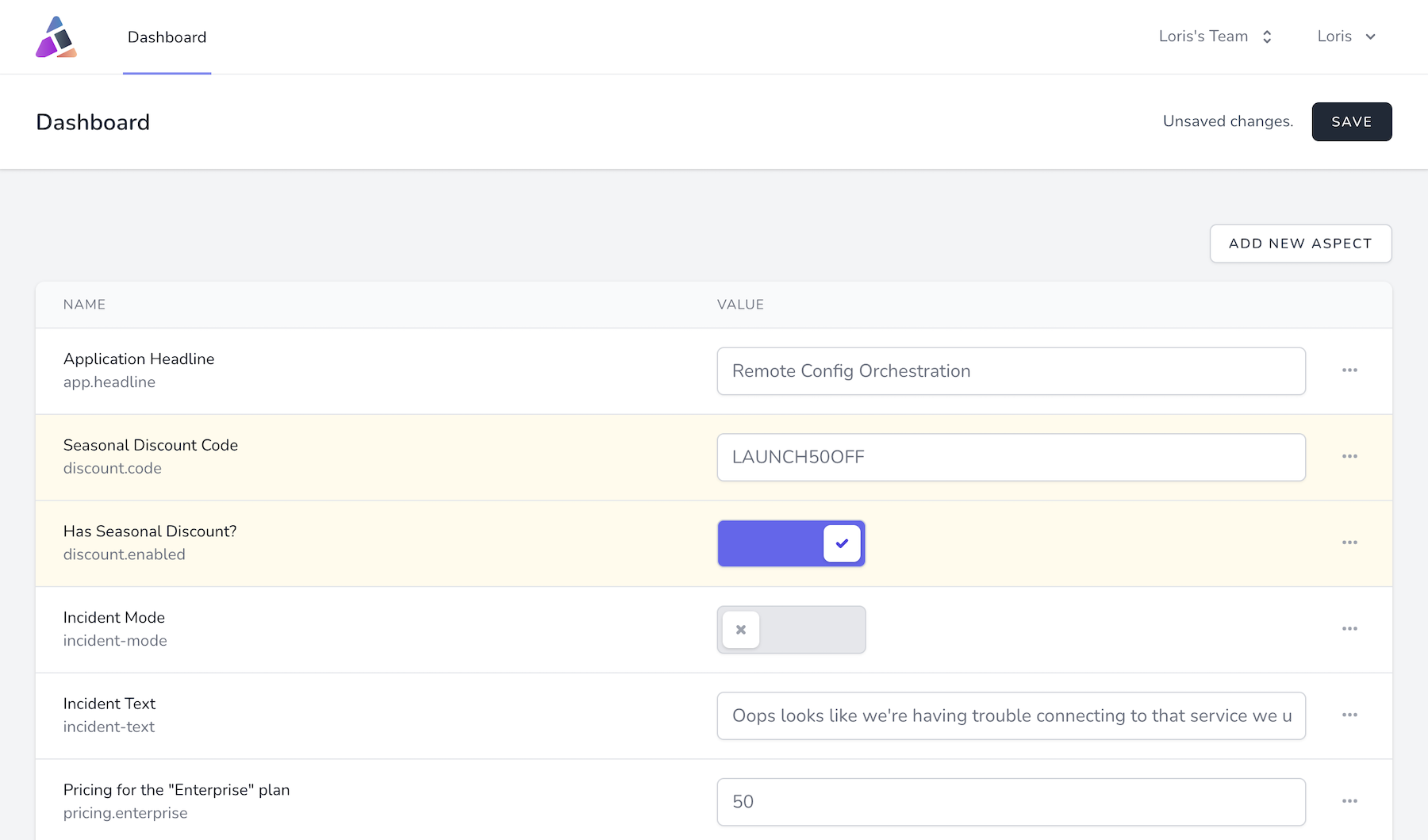This screenshot has height=840, width=1428.
Task: Disable the Has Seasonal Discount toggle
Action: coord(791,543)
